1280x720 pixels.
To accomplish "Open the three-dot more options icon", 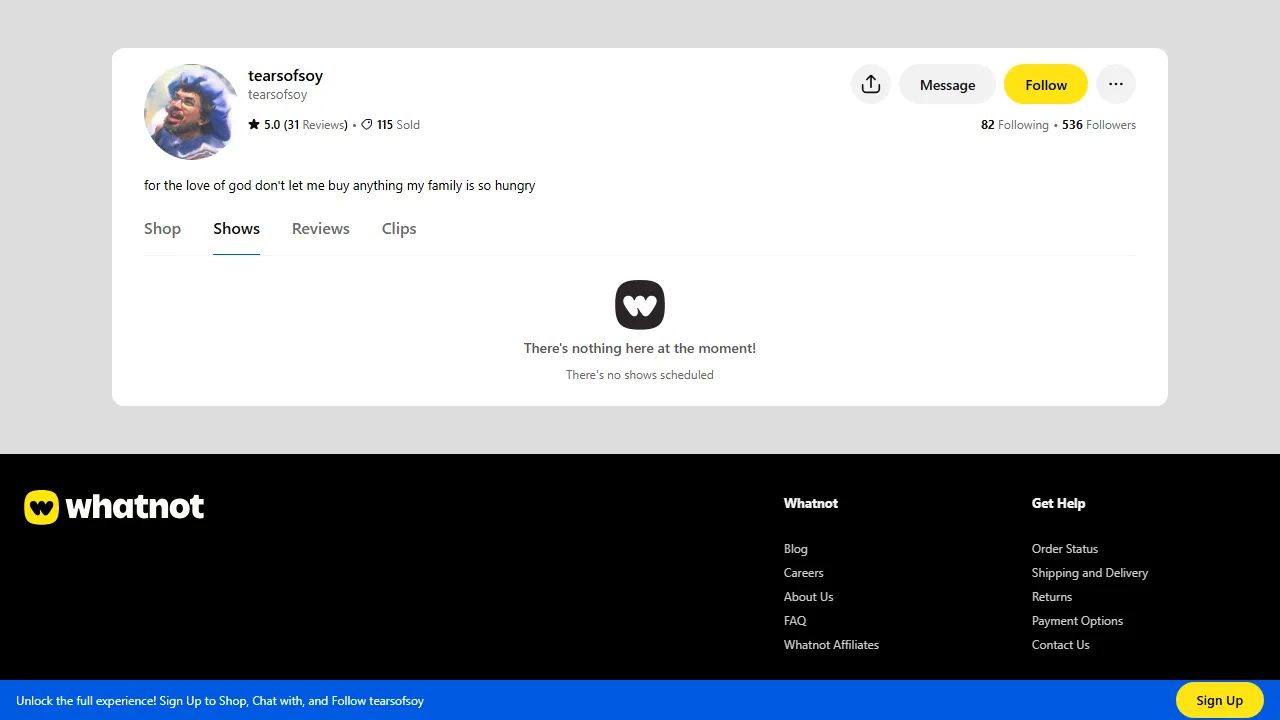I will coord(1116,84).
